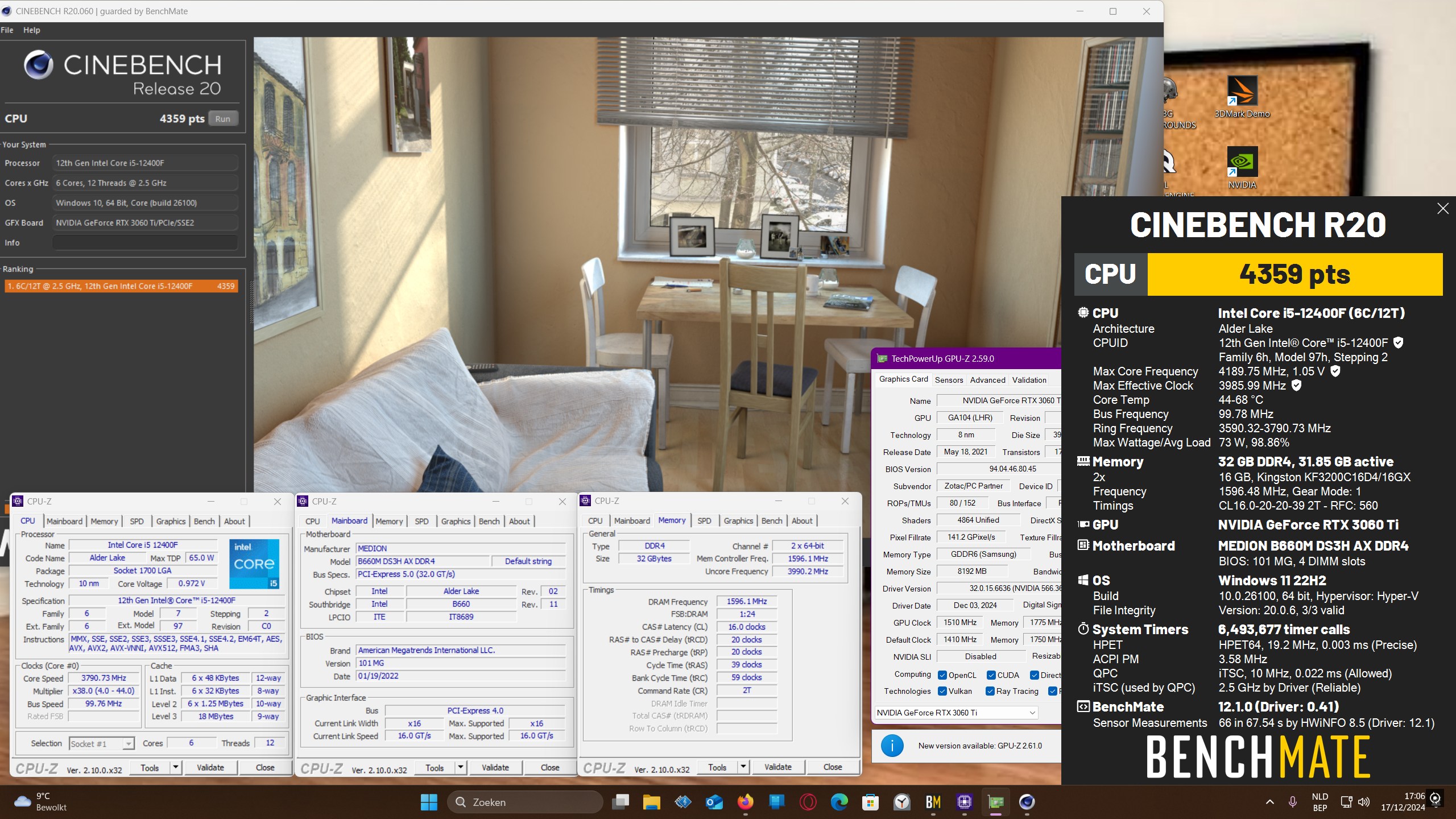The width and height of the screenshot is (1456, 819).
Task: Click the taskbar search box Zoeken
Action: pyautogui.click(x=525, y=802)
